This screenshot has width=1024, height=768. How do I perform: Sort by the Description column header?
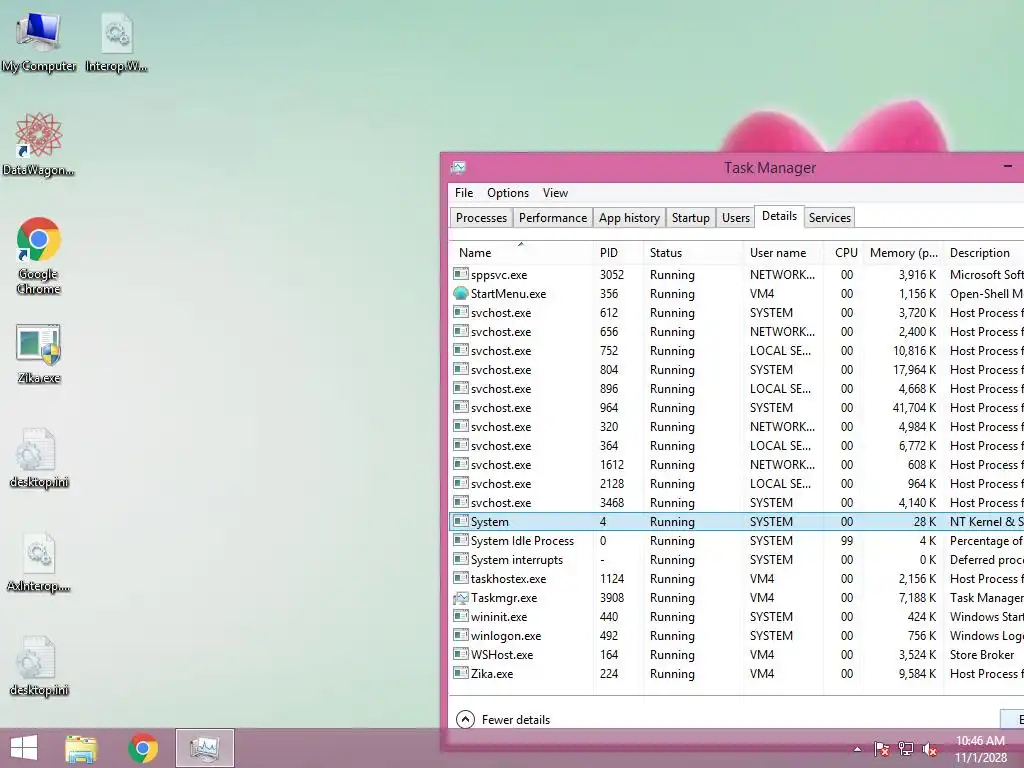click(984, 253)
